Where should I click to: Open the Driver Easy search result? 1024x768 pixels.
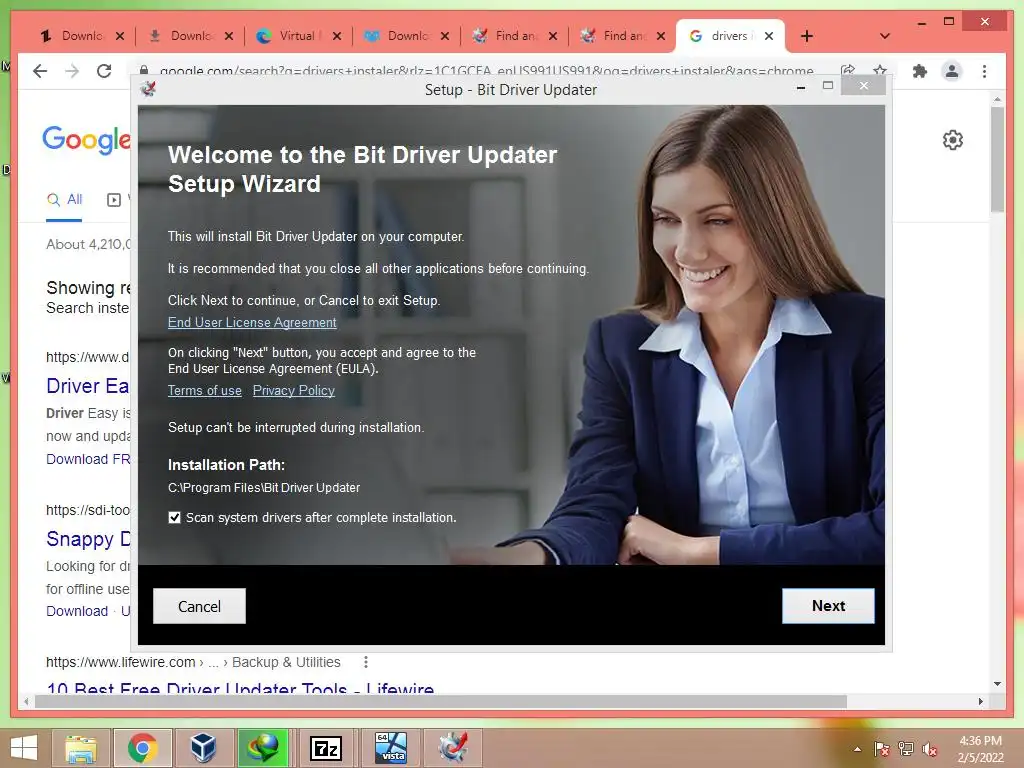[x=88, y=386]
